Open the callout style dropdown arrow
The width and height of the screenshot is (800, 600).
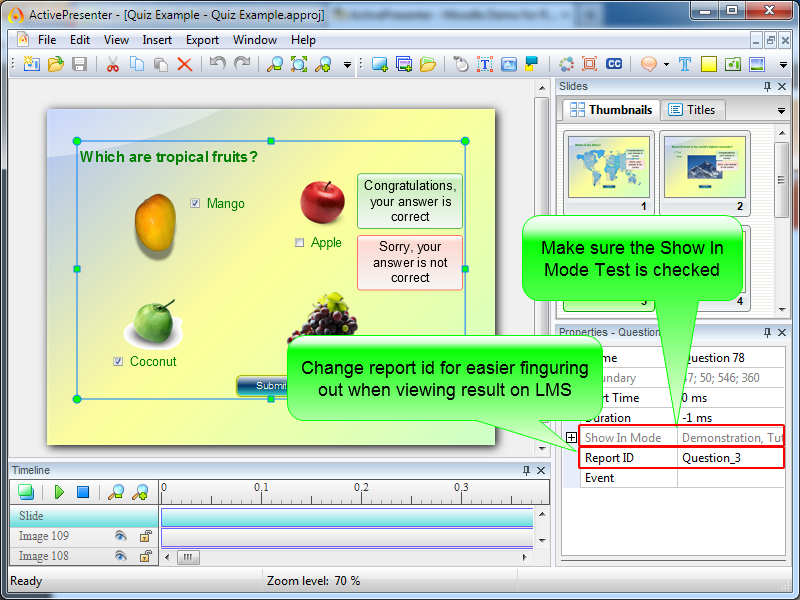pyautogui.click(x=666, y=63)
